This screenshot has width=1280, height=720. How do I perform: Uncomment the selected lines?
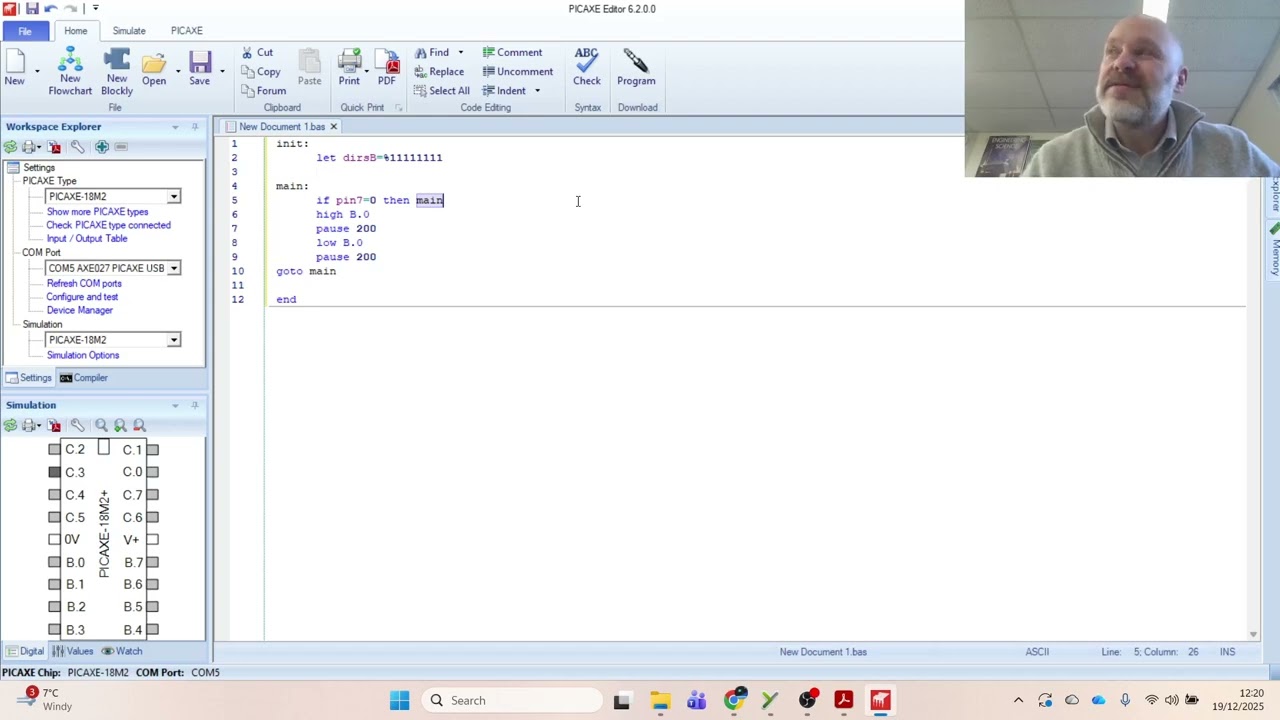pyautogui.click(x=517, y=71)
